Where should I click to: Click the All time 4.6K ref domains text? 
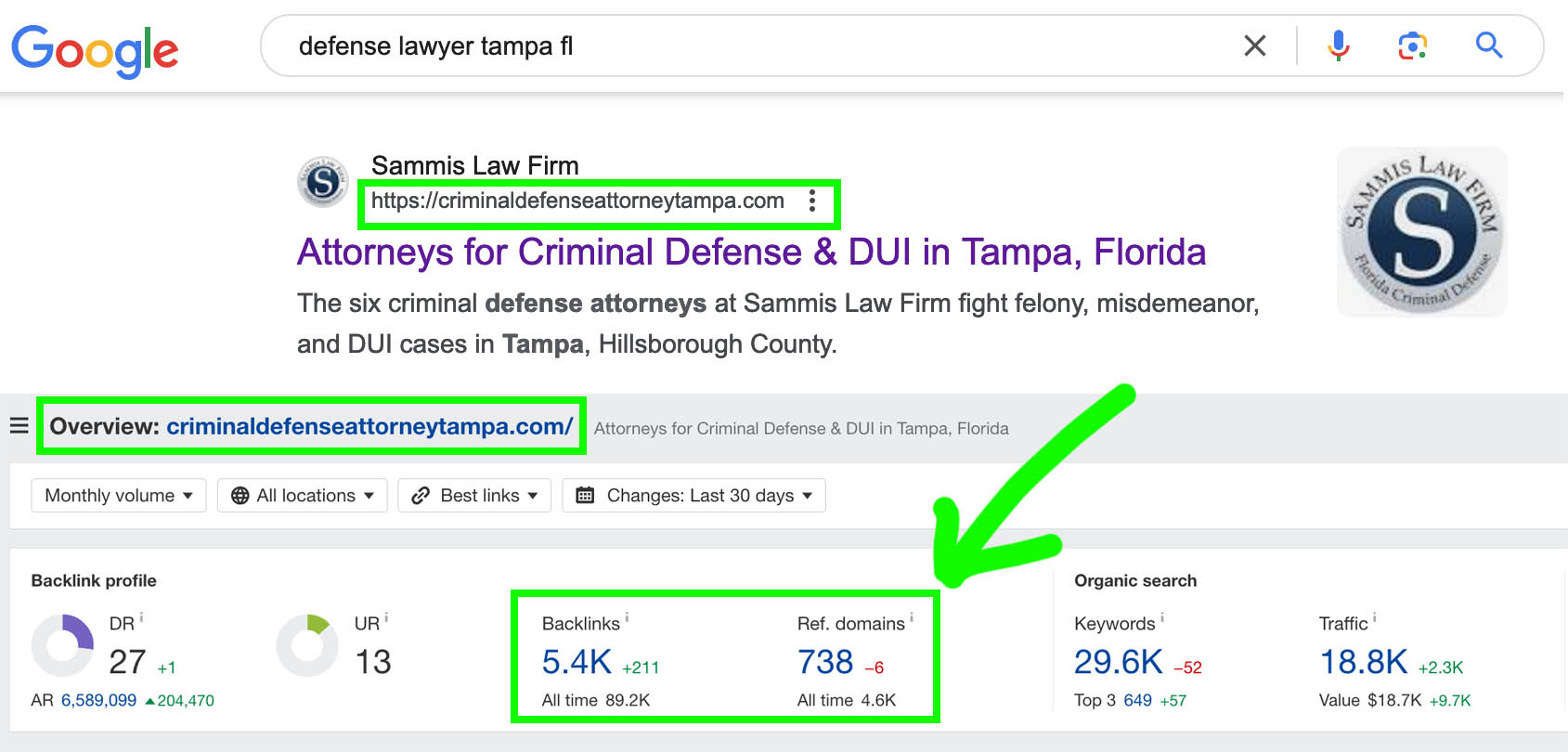pyautogui.click(x=847, y=701)
